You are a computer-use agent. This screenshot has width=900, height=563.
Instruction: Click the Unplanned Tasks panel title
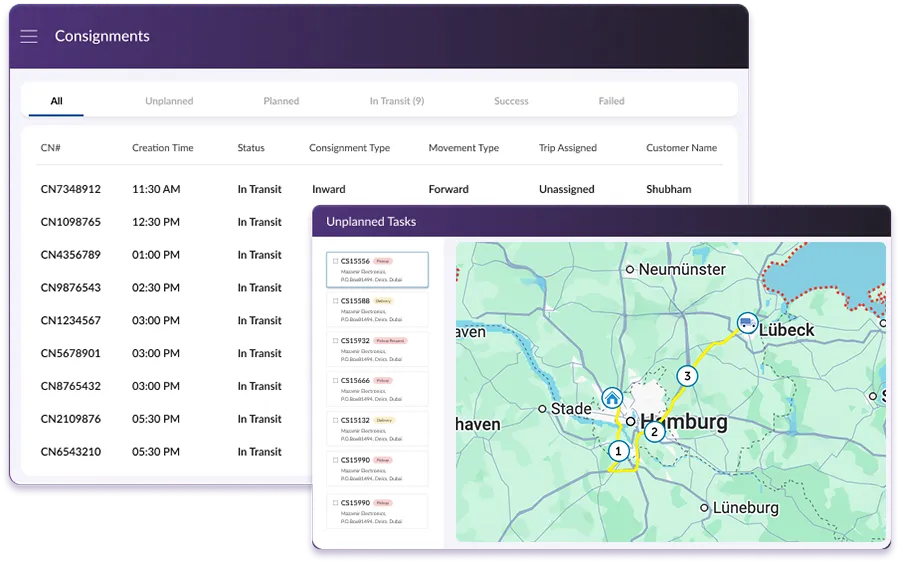(371, 222)
